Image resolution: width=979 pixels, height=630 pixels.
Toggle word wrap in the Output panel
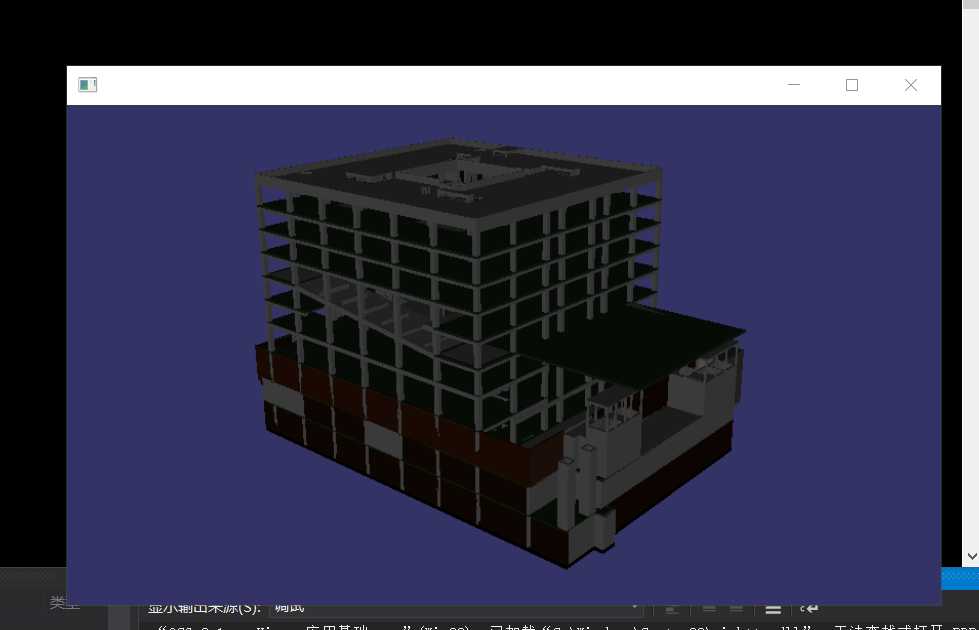pyautogui.click(x=809, y=608)
